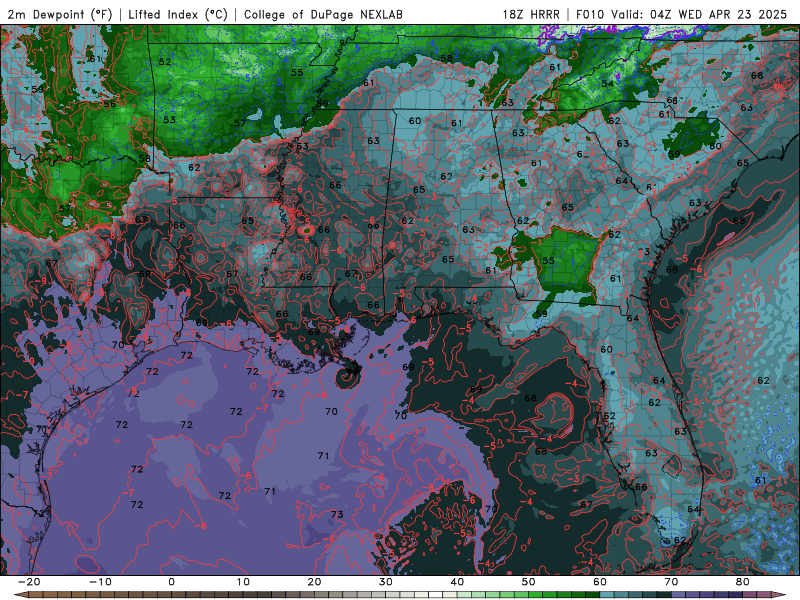This screenshot has width=800, height=600.
Task: Click the dewpoint value 52 on the map
Action: point(165,62)
